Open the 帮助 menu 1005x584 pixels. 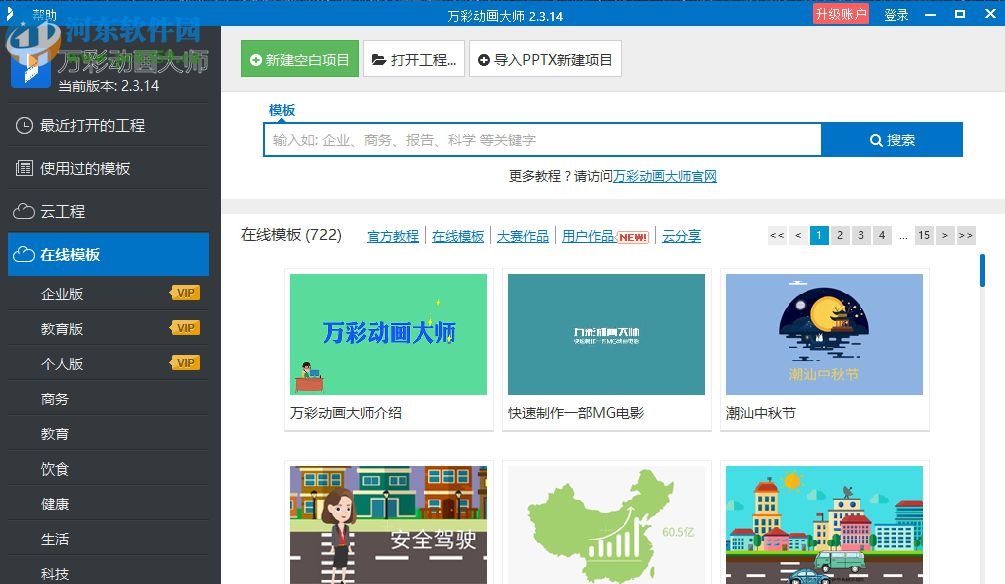46,14
